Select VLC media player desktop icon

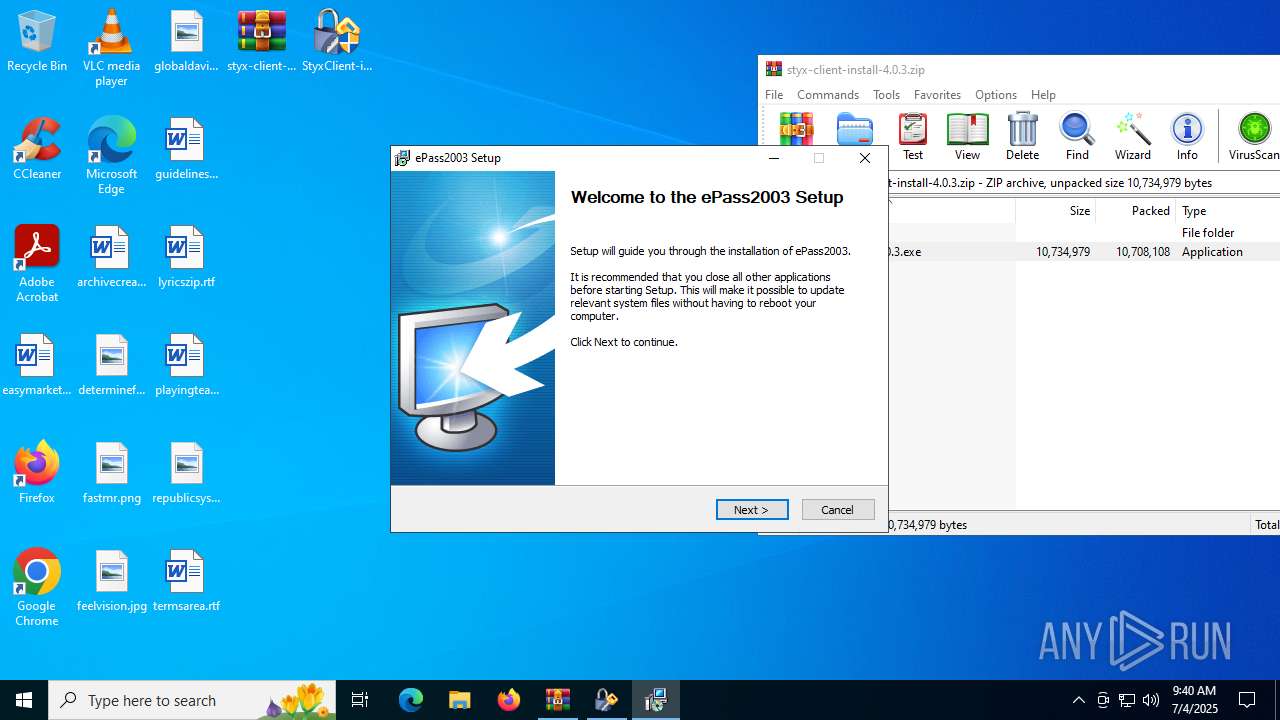[x=111, y=48]
